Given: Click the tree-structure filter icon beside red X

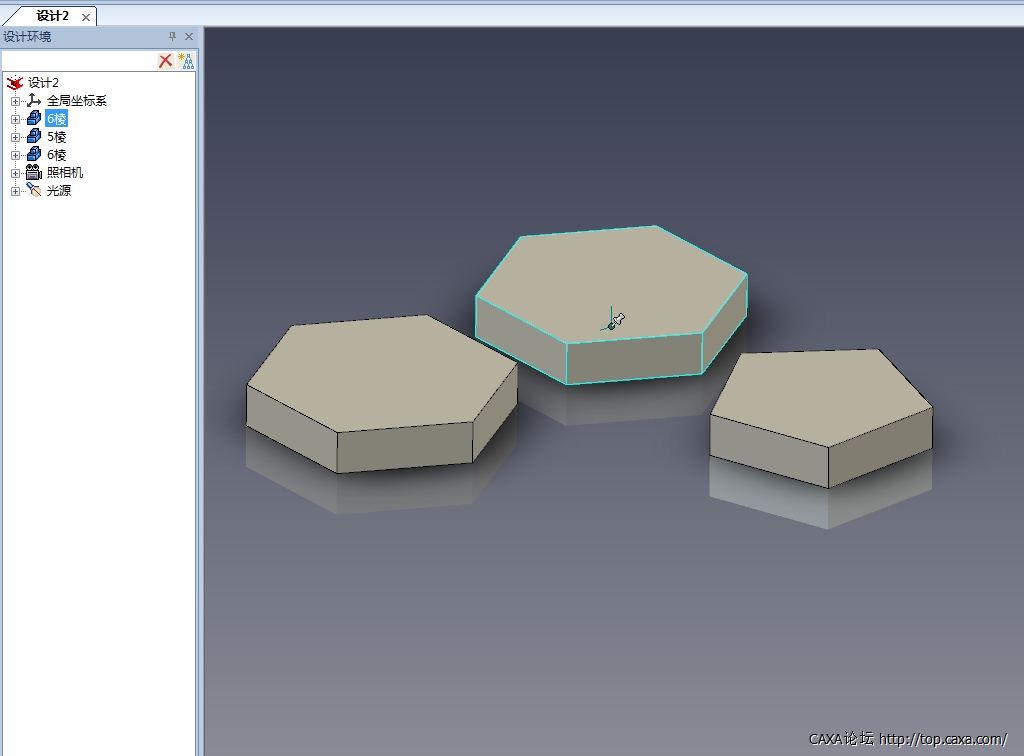Looking at the screenshot, I should pos(186,61).
